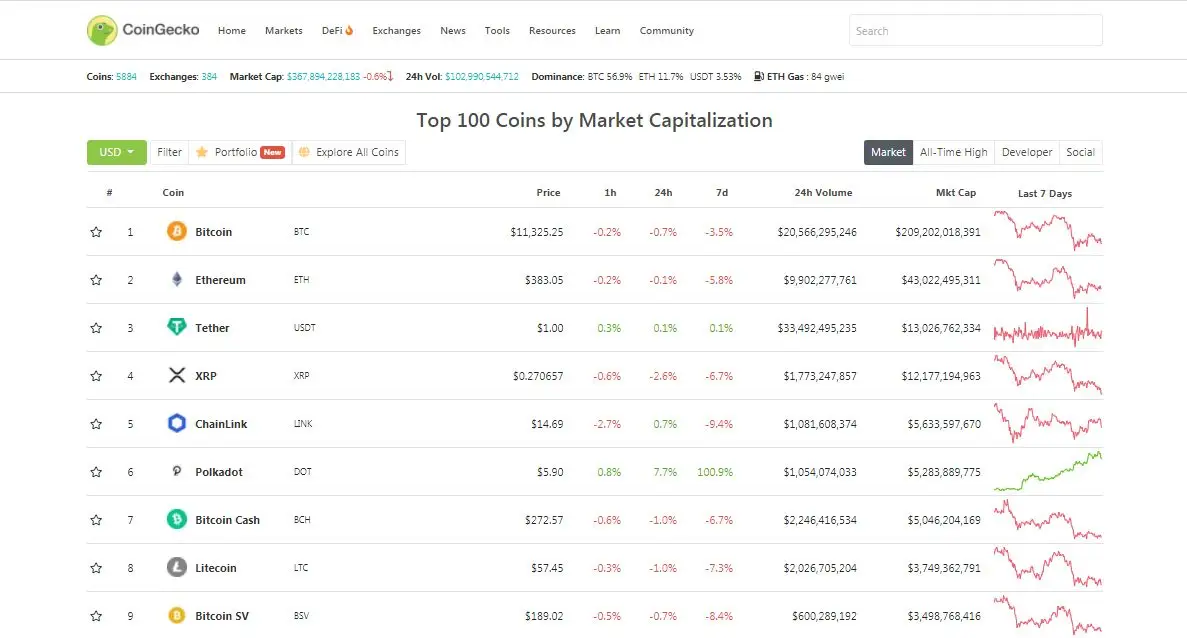Viewport: 1187px width, 638px height.
Task: Click the Litecoin coin icon
Action: tap(177, 568)
